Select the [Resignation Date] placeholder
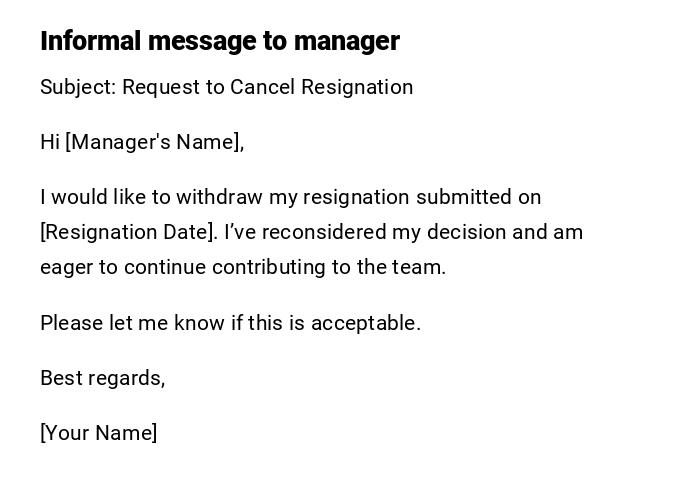 click(129, 232)
